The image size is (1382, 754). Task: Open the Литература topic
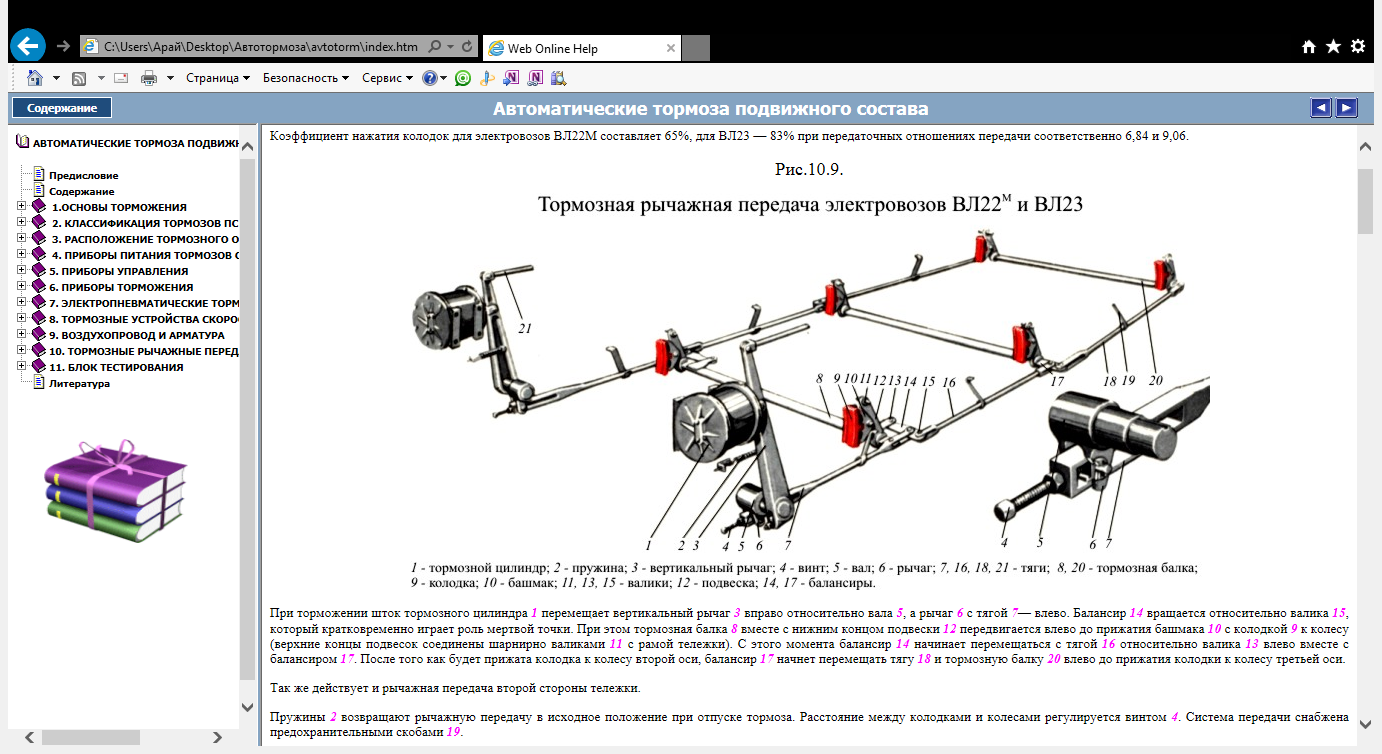pos(80,383)
